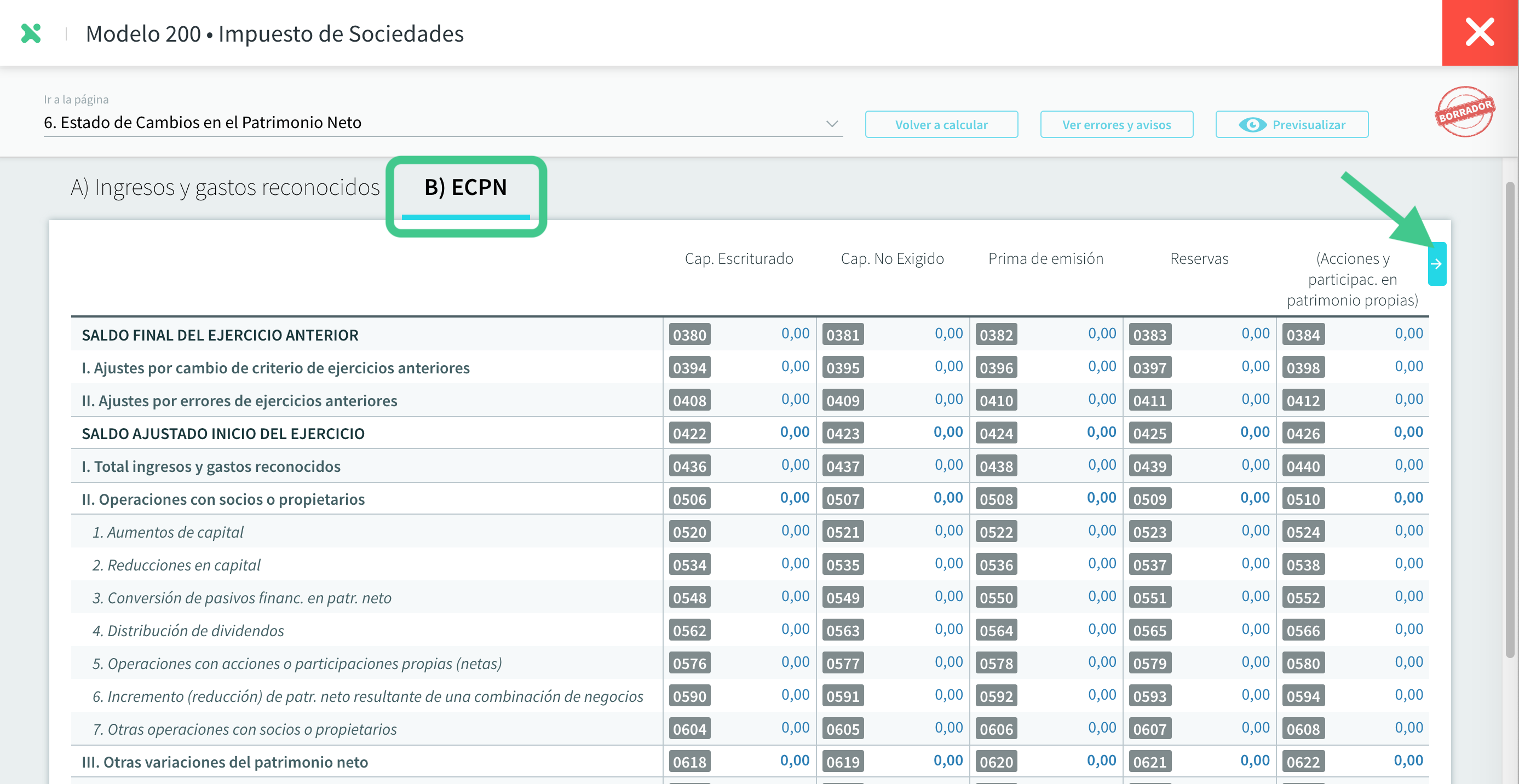Open 'Ver errores y avisos'
The image size is (1519, 784).
click(x=1117, y=125)
